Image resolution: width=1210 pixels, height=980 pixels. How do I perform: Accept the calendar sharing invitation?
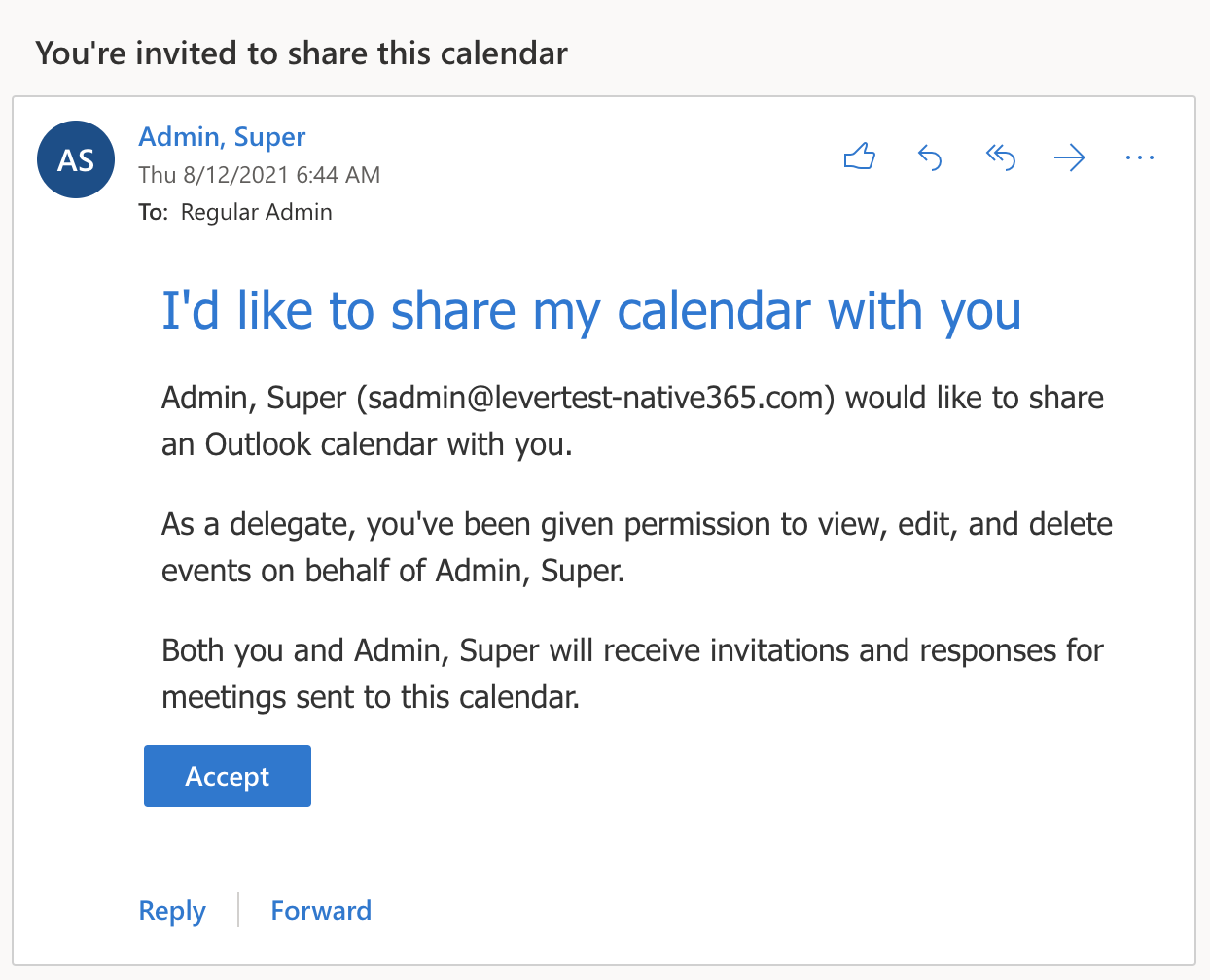227,775
